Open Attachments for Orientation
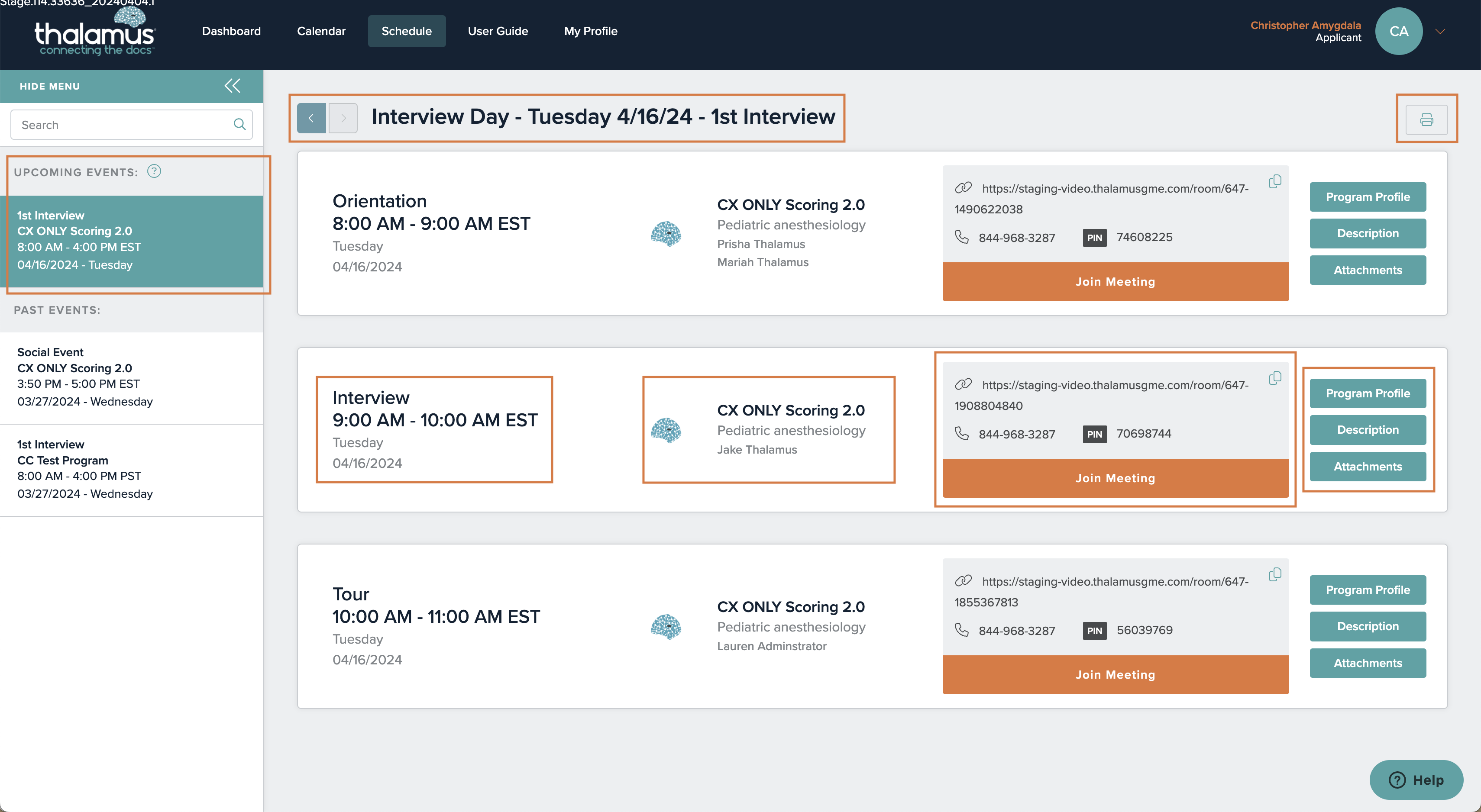Screen dimensions: 1481x812 (x=1367, y=270)
